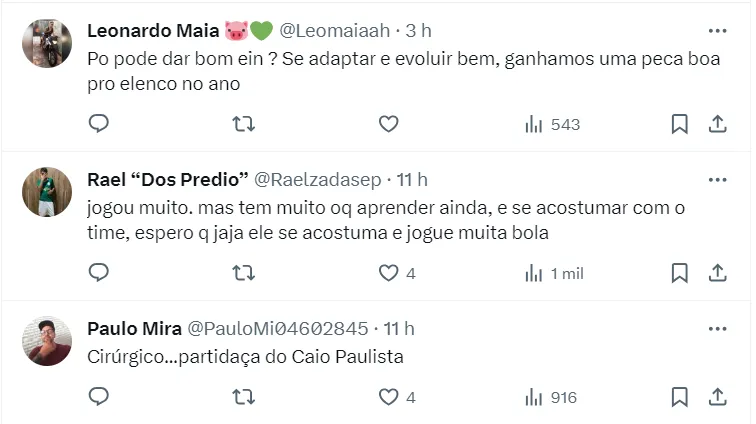Bookmark Rael "Dos Predio" tweet
Screen dimensions: 756x424
click(679, 273)
